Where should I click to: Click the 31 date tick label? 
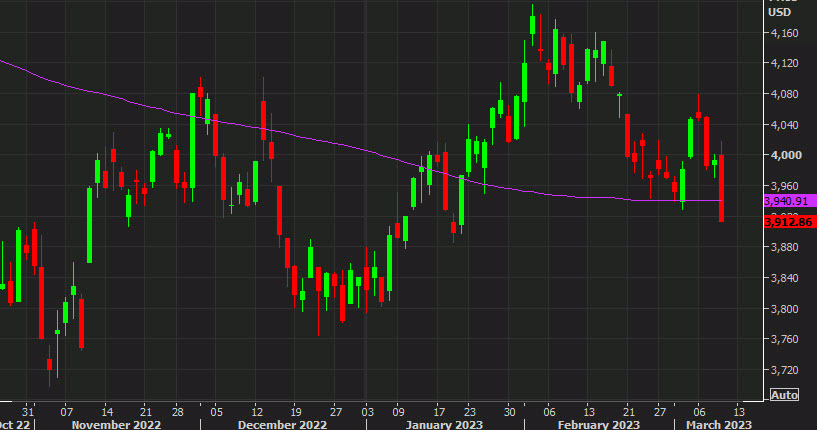28,412
